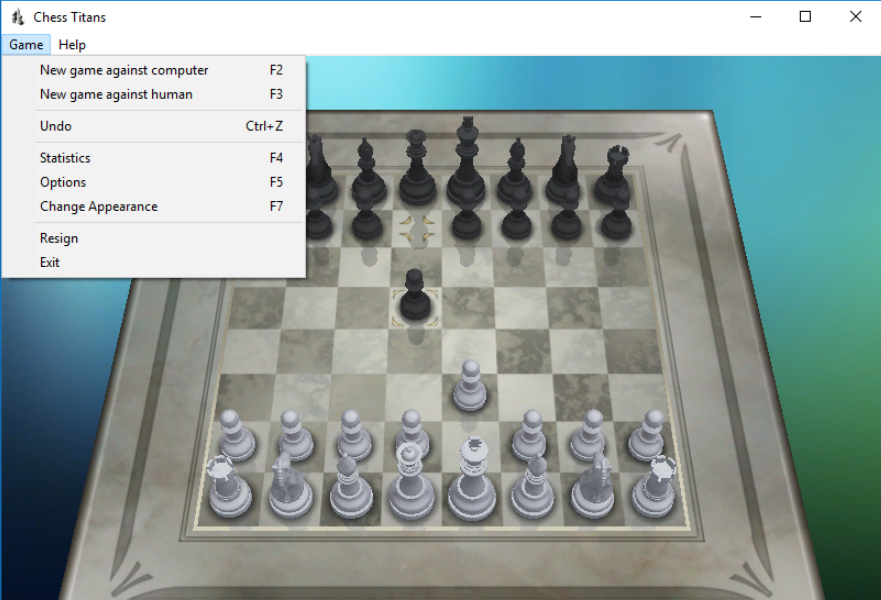Click Resign in the Game menu
The height and width of the screenshot is (600, 881).
point(153,238)
